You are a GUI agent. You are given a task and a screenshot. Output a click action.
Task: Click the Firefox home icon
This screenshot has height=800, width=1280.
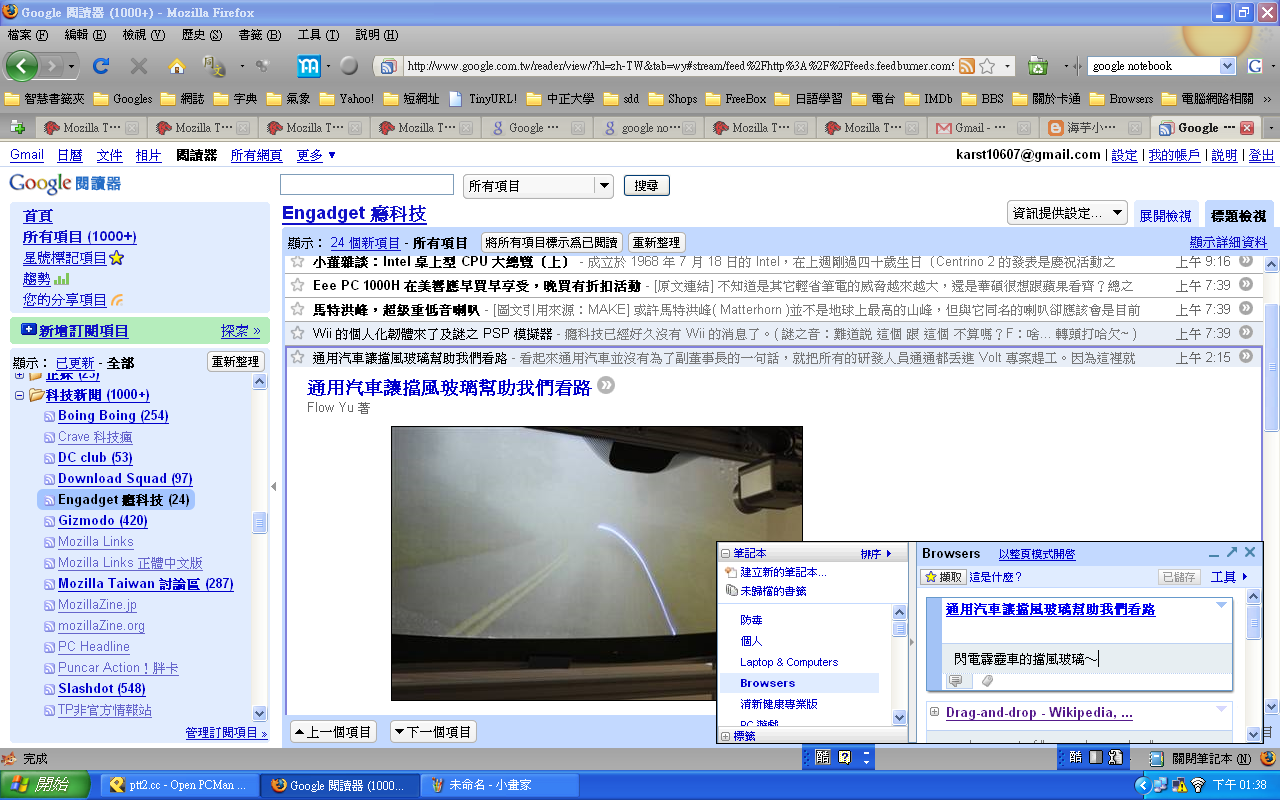(176, 66)
